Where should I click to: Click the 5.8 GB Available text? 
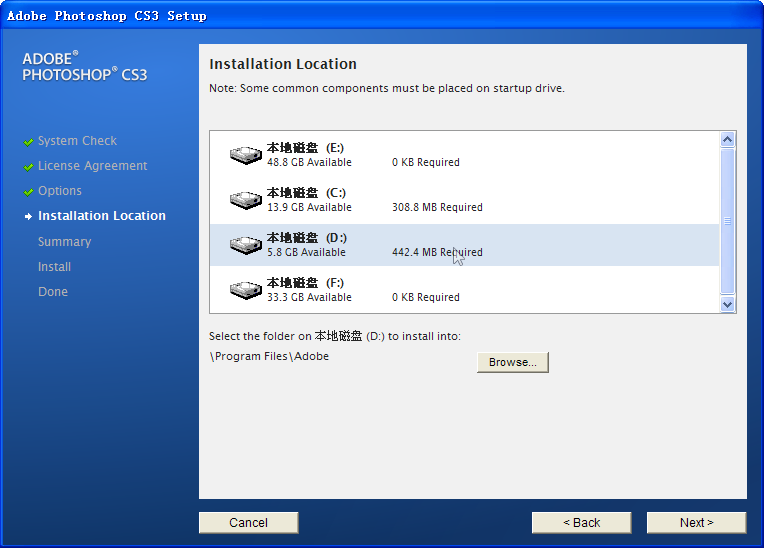(306, 252)
